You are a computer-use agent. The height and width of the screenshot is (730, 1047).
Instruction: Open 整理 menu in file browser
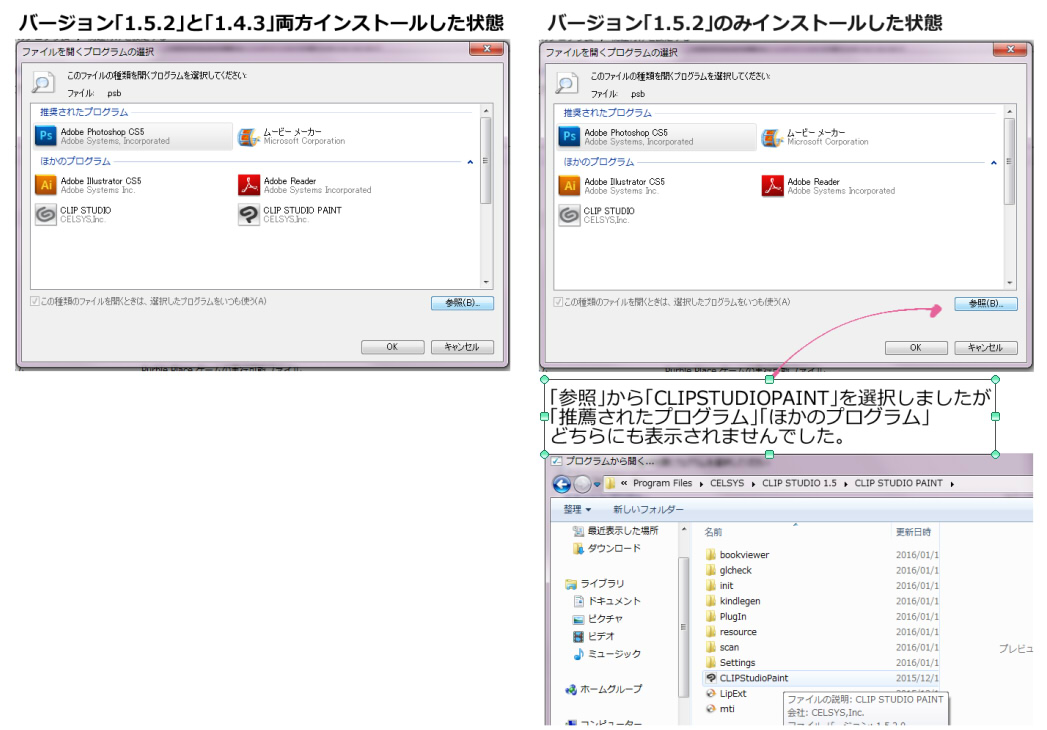(x=578, y=510)
